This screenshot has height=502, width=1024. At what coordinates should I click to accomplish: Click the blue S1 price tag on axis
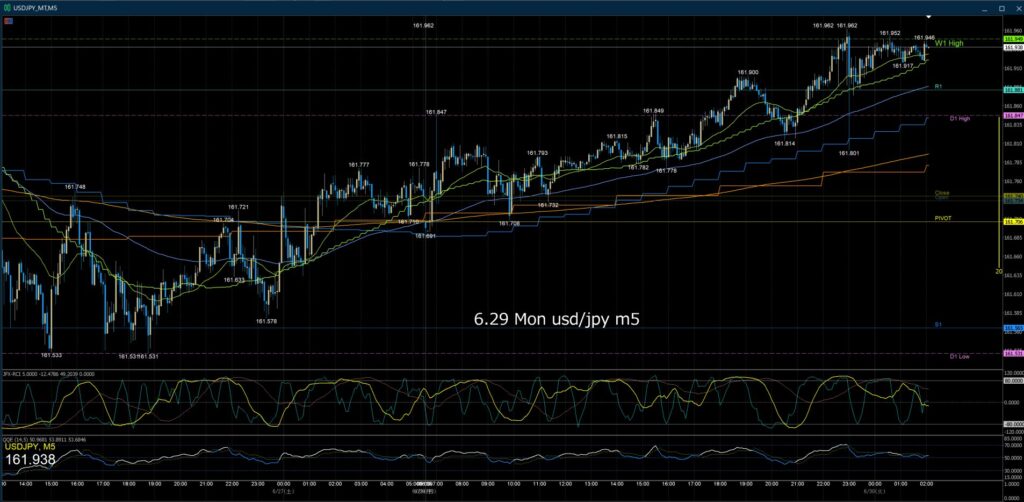click(1012, 328)
